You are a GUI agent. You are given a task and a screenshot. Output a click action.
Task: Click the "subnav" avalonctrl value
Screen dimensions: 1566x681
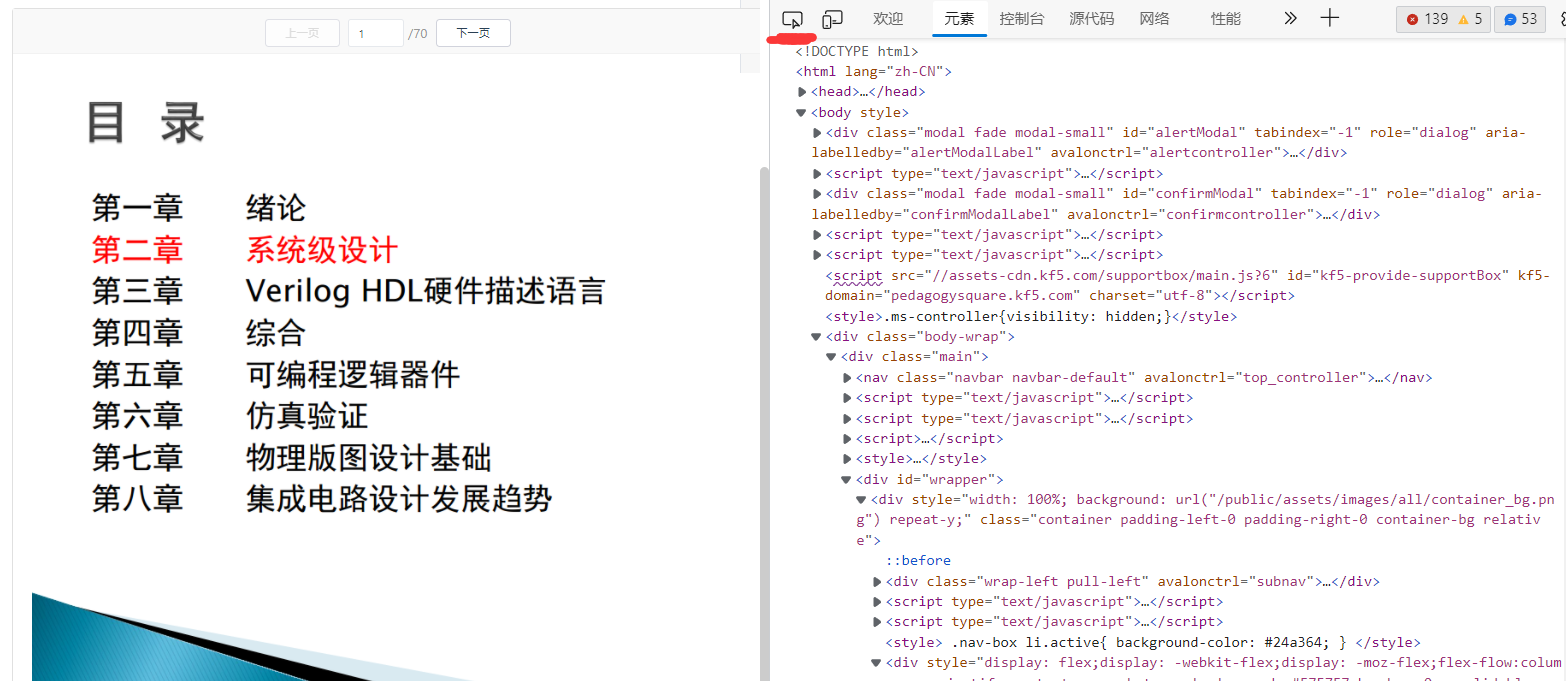pos(1280,582)
